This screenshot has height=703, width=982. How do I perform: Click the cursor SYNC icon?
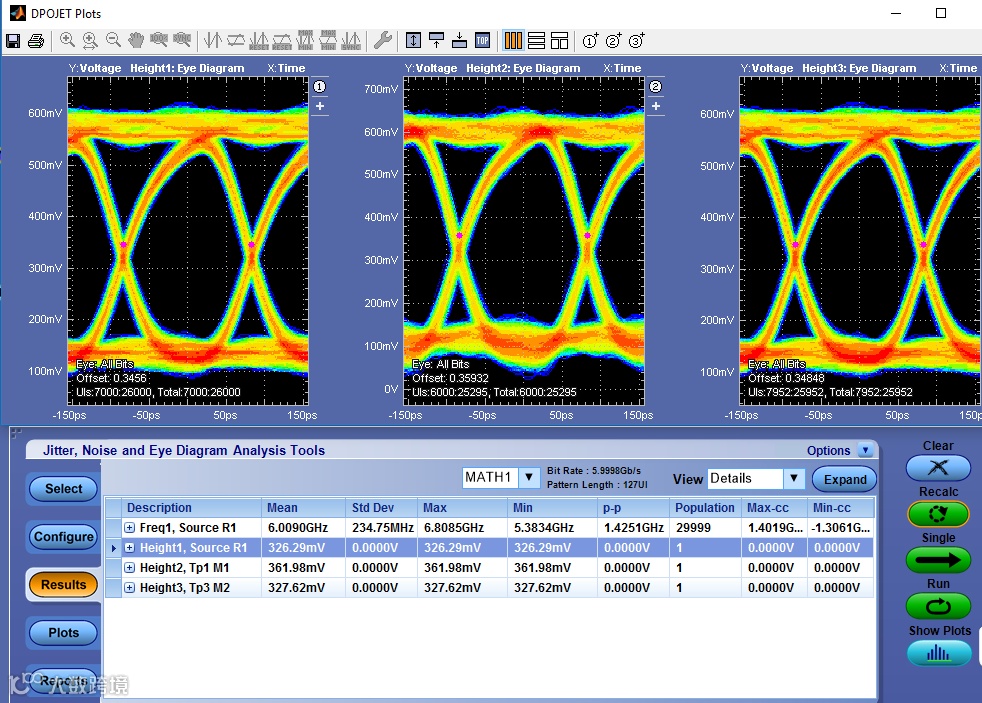351,41
